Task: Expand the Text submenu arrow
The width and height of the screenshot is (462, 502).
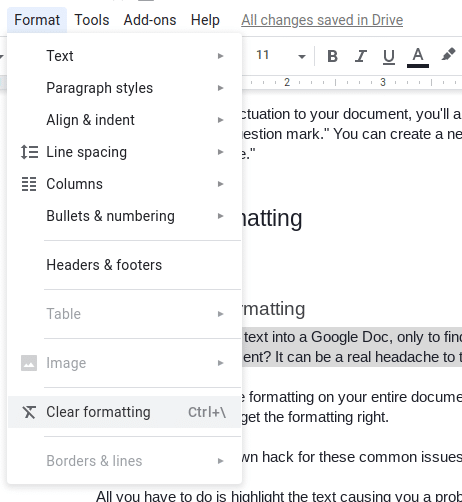Action: click(x=220, y=56)
